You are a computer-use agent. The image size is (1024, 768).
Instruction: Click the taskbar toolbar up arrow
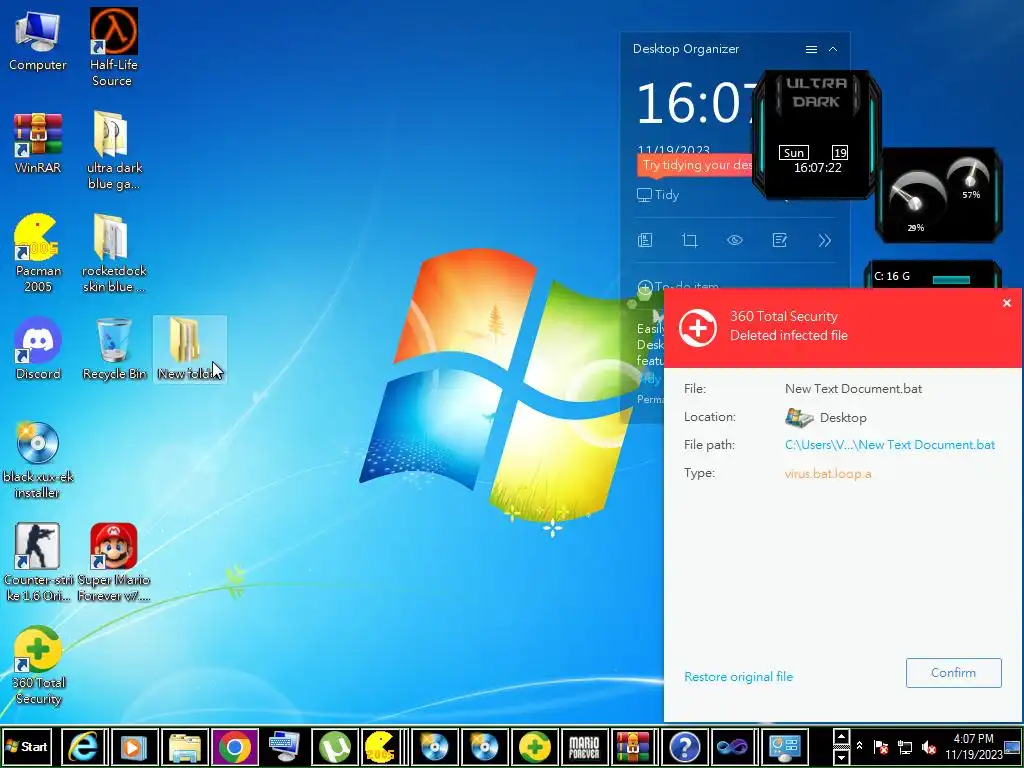842,737
